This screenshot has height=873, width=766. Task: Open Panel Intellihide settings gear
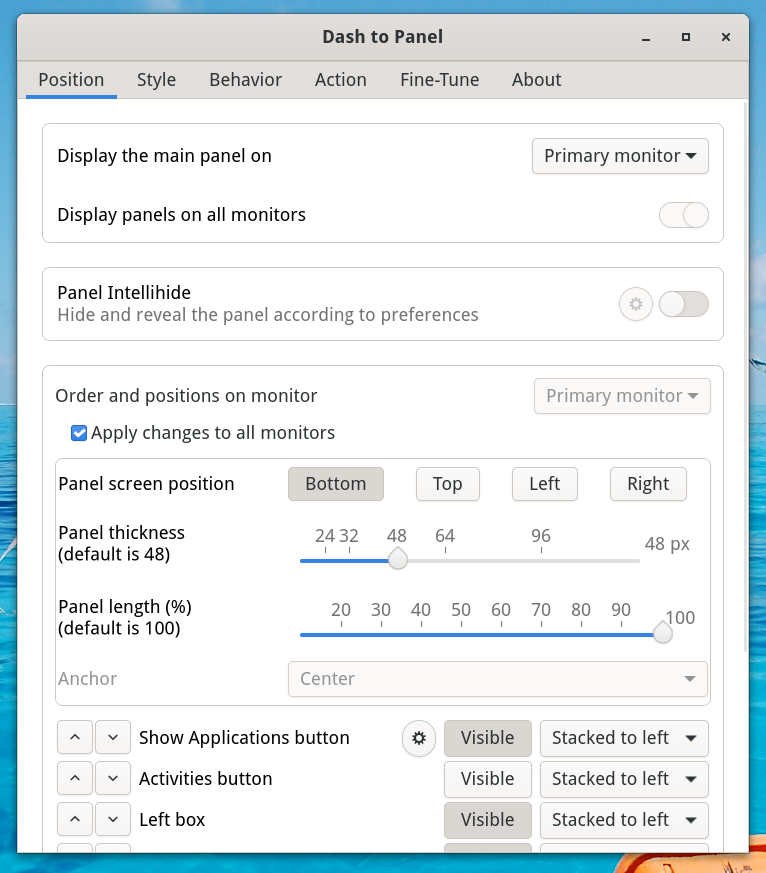pyautogui.click(x=635, y=304)
